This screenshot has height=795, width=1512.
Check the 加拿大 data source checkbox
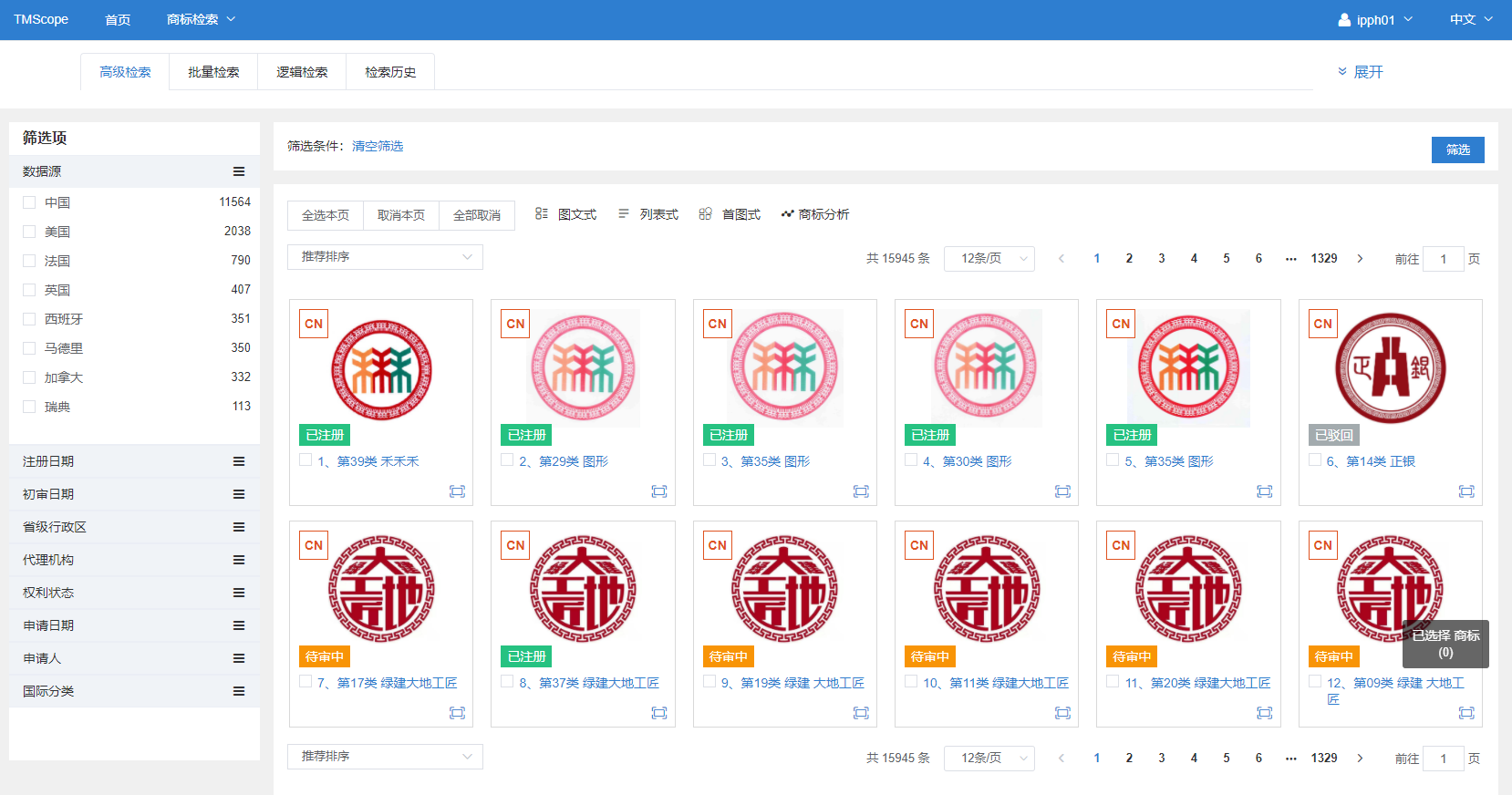(x=29, y=377)
